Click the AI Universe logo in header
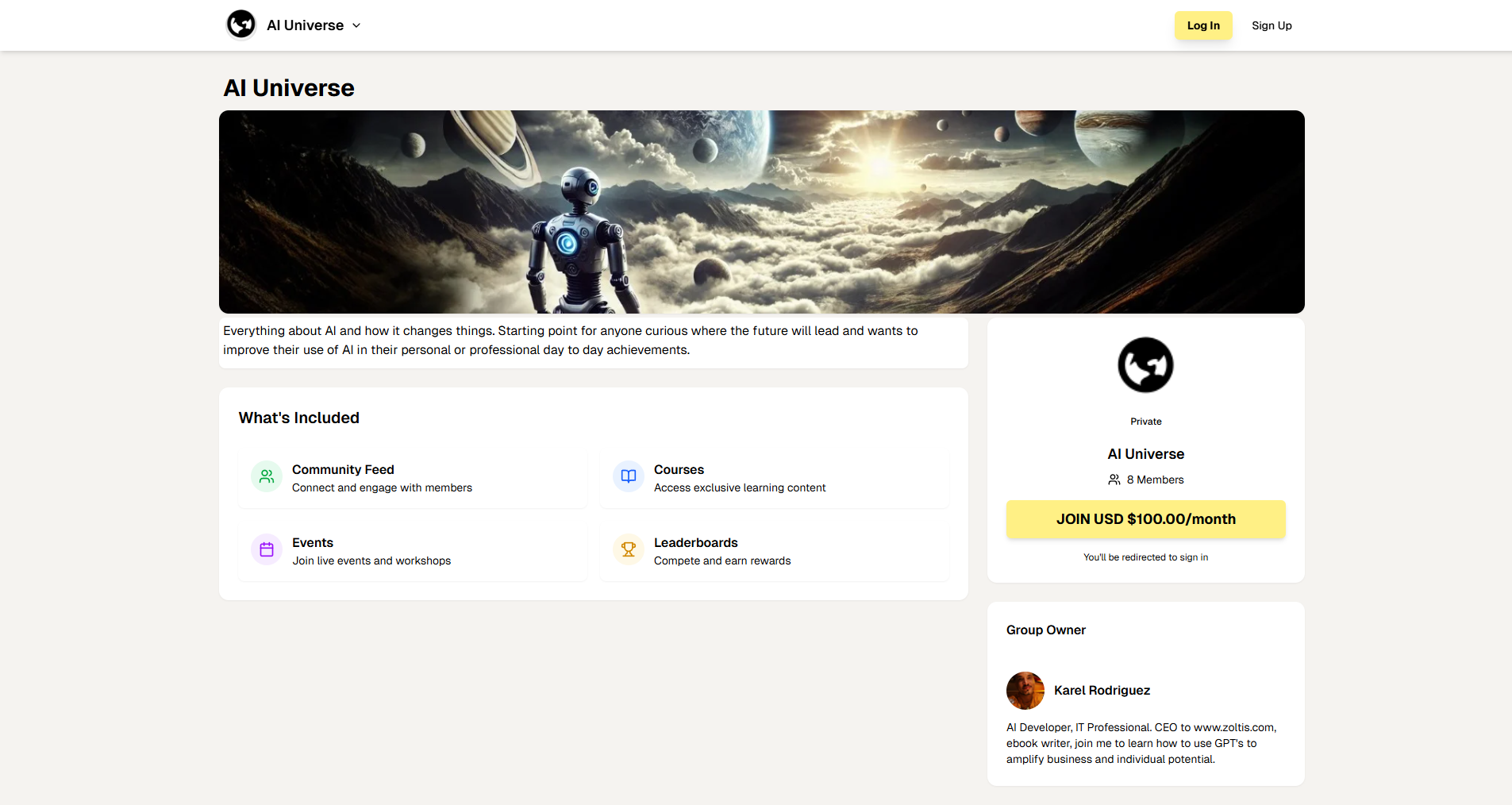The width and height of the screenshot is (1512, 805). tap(241, 25)
